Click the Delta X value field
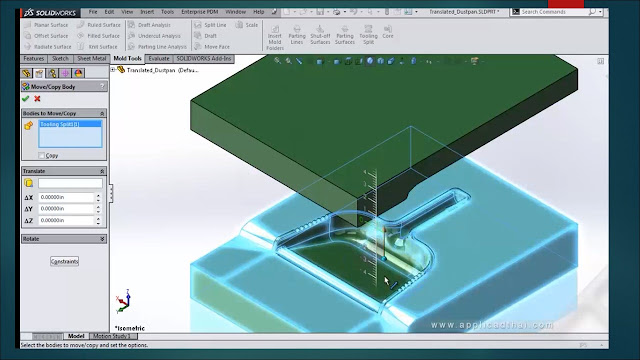Viewport: 640px width, 360px height. [x=67, y=197]
